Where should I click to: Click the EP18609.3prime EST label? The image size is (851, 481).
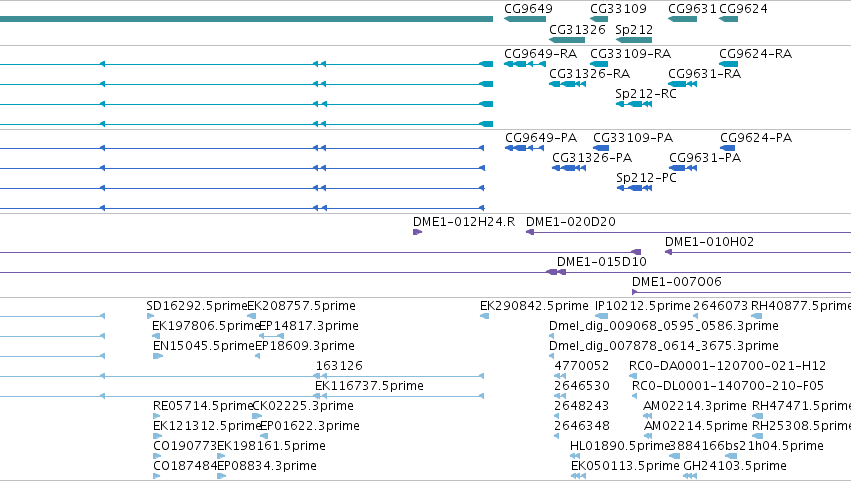click(x=305, y=346)
